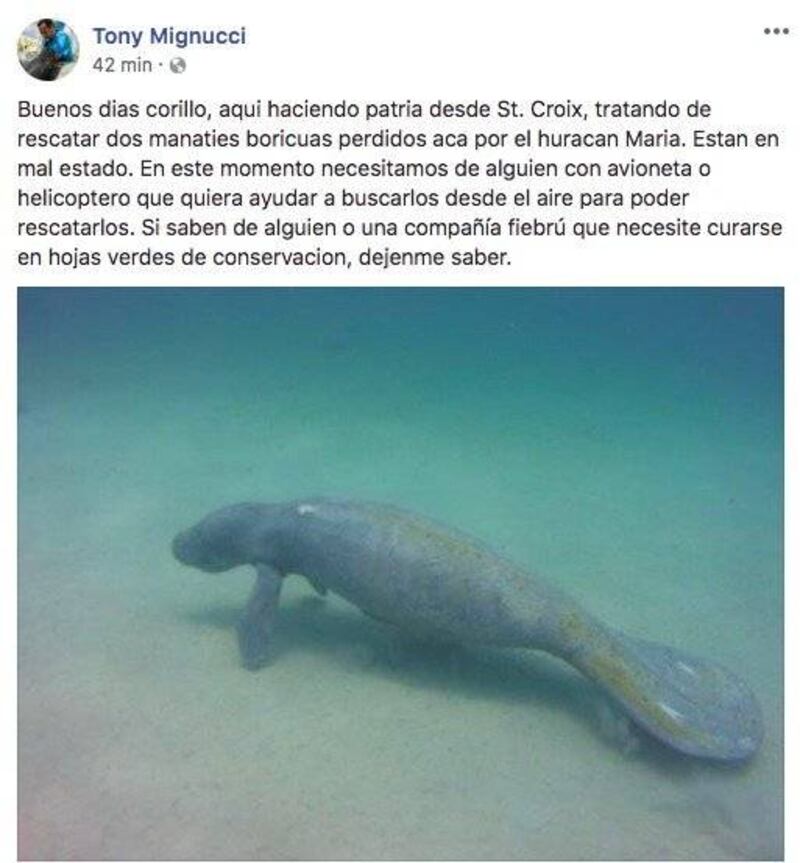Click the word 'helicoptero' in the post
The width and height of the screenshot is (800, 863).
click(x=74, y=198)
